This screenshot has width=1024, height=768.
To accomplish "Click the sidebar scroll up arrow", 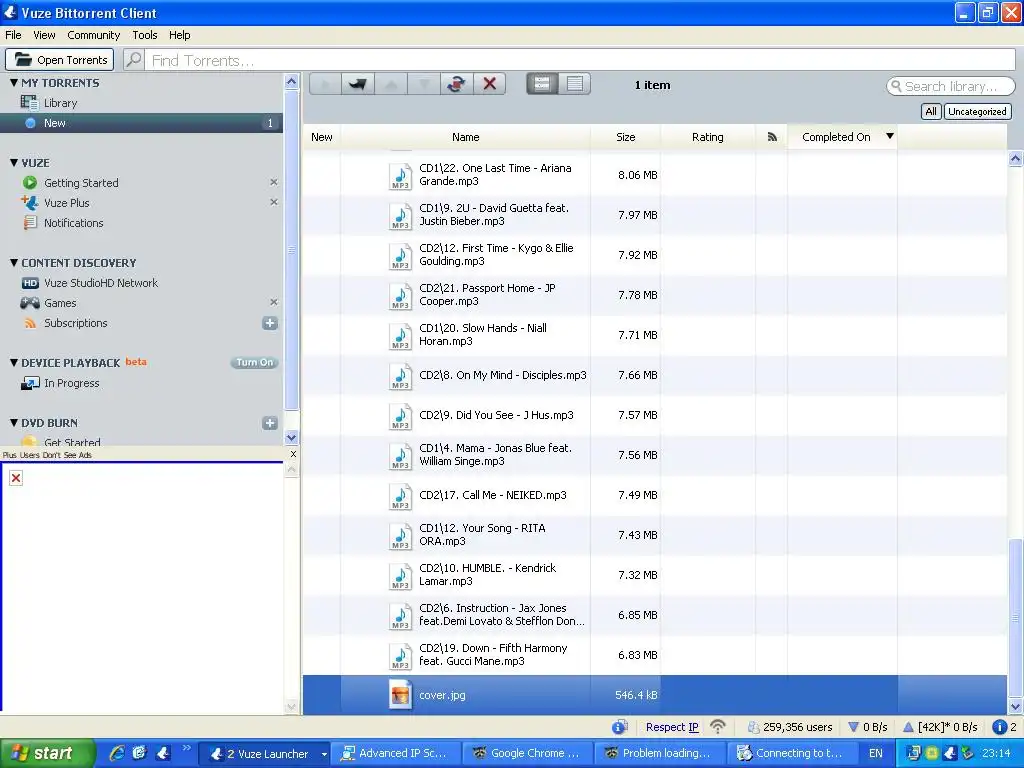I will point(291,82).
